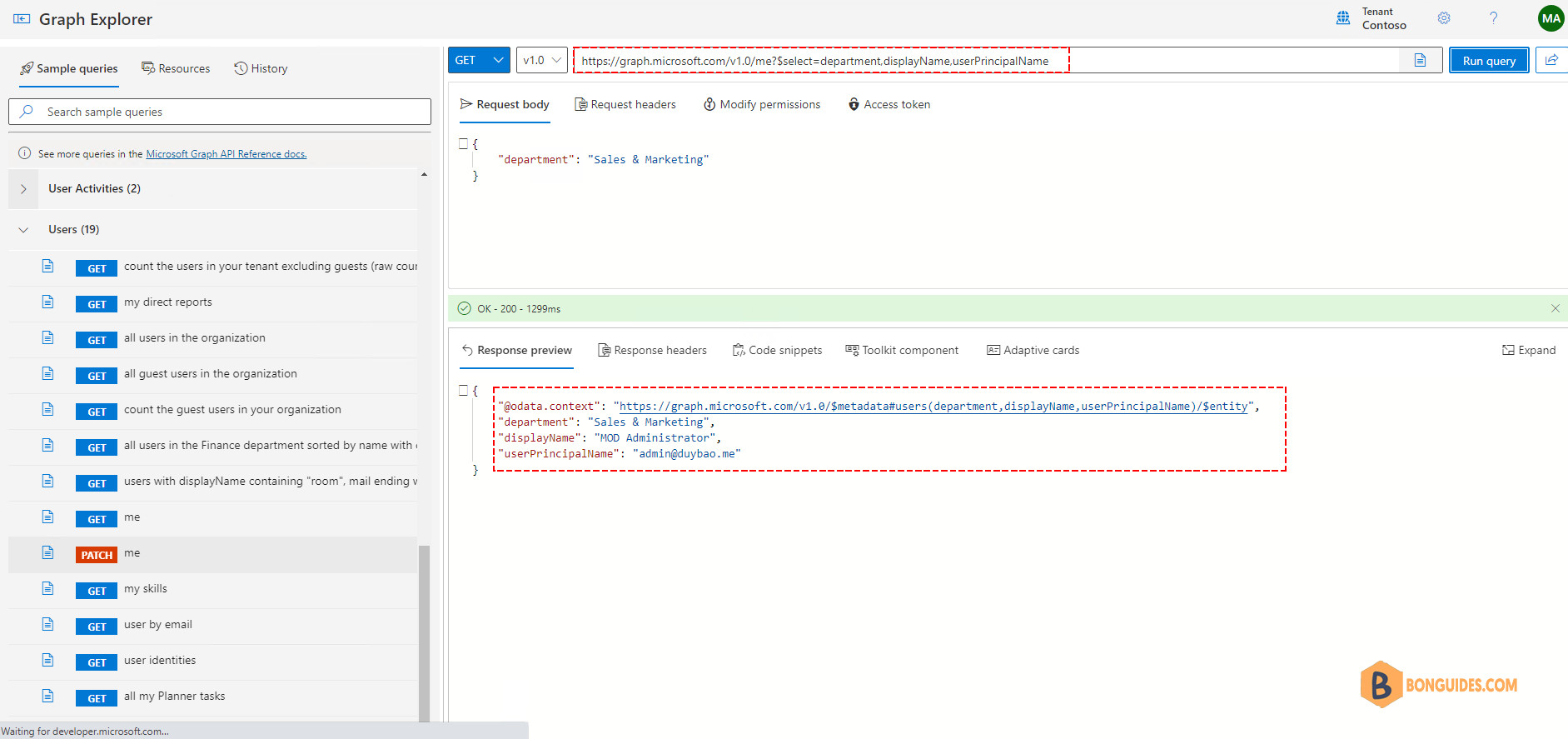This screenshot has height=739, width=1568.
Task: Dismiss the OK 200 status message
Action: (x=1555, y=308)
